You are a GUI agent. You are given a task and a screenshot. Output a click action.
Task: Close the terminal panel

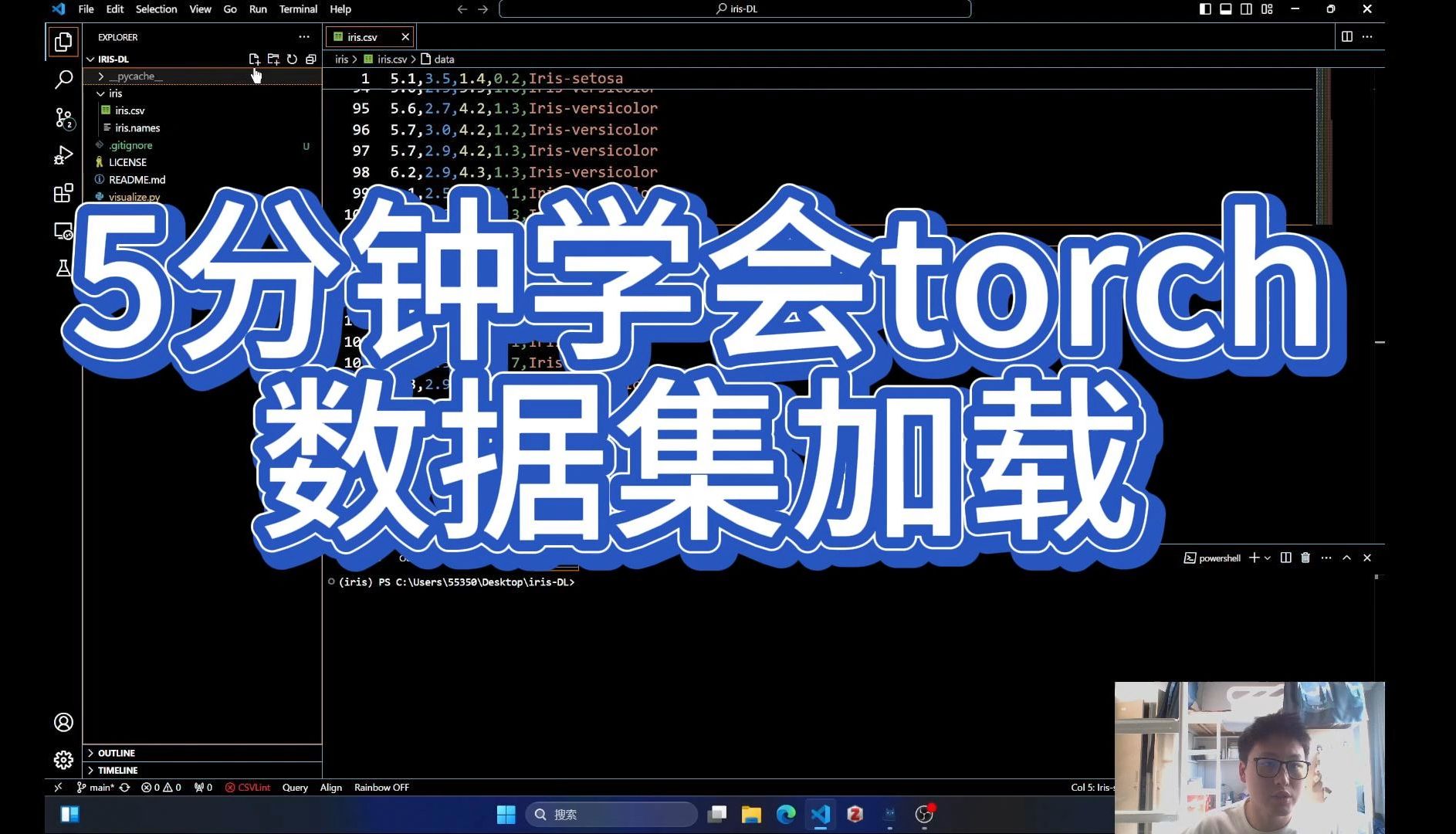pos(1367,558)
